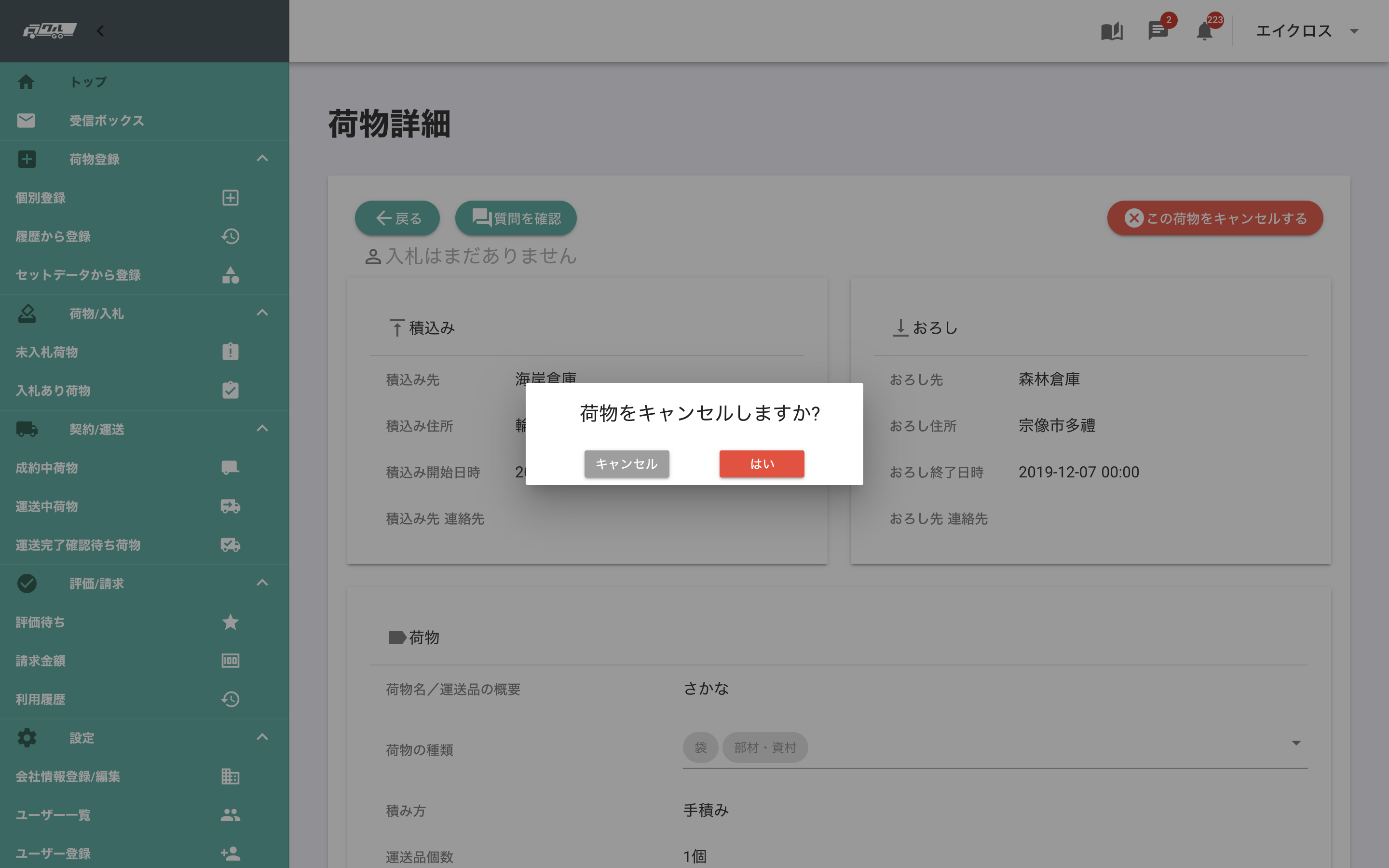Open 質問を確認 button
This screenshot has width=1389, height=868.
click(x=516, y=218)
